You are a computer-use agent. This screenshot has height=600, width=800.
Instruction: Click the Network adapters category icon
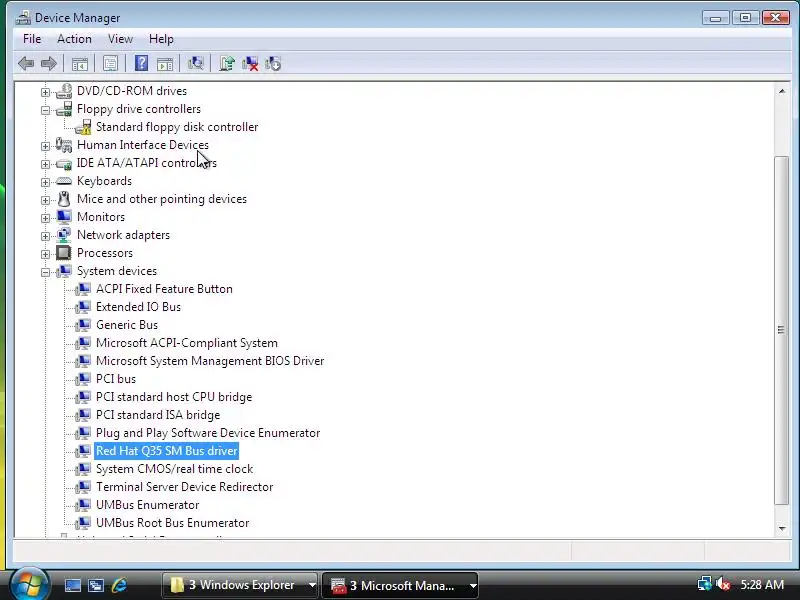[64, 235]
